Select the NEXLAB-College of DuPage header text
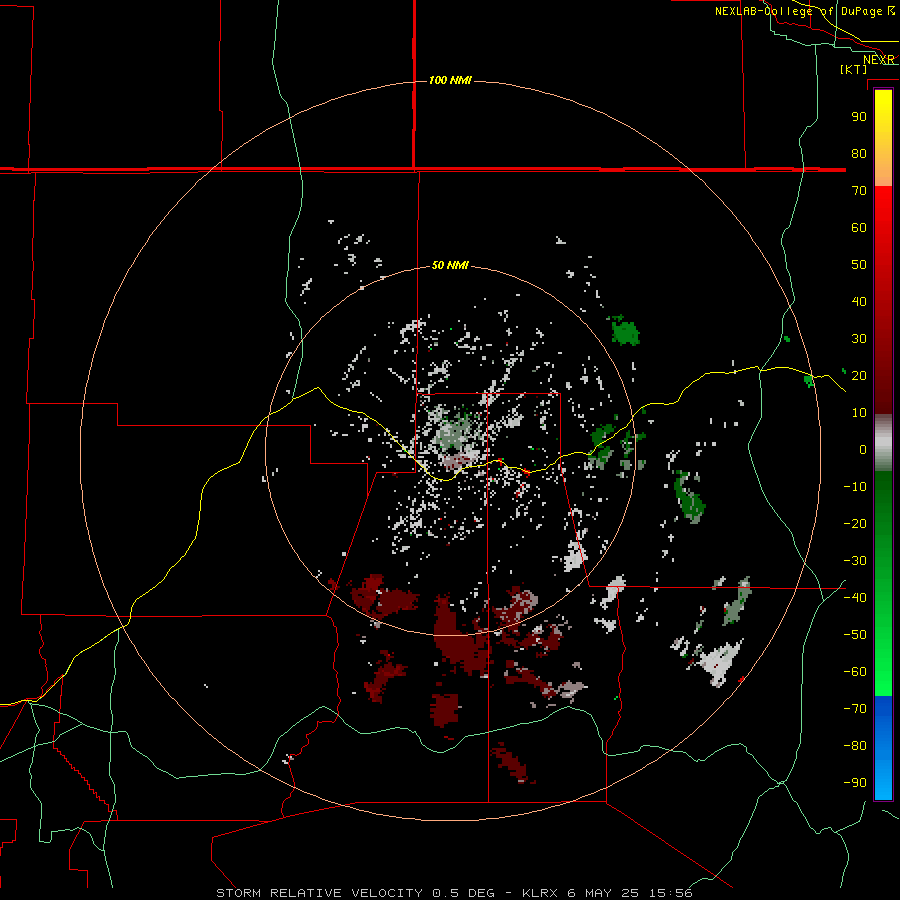Screen dimensions: 900x900 [x=804, y=11]
